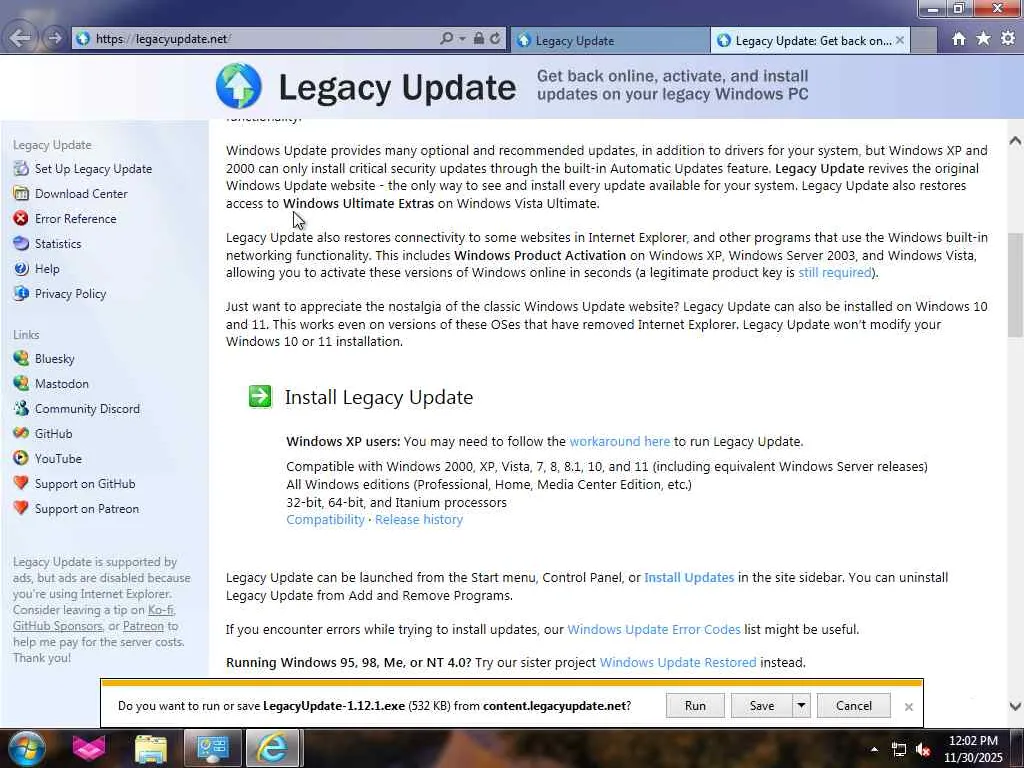Switch to the first Legacy Update tab

coord(609,40)
